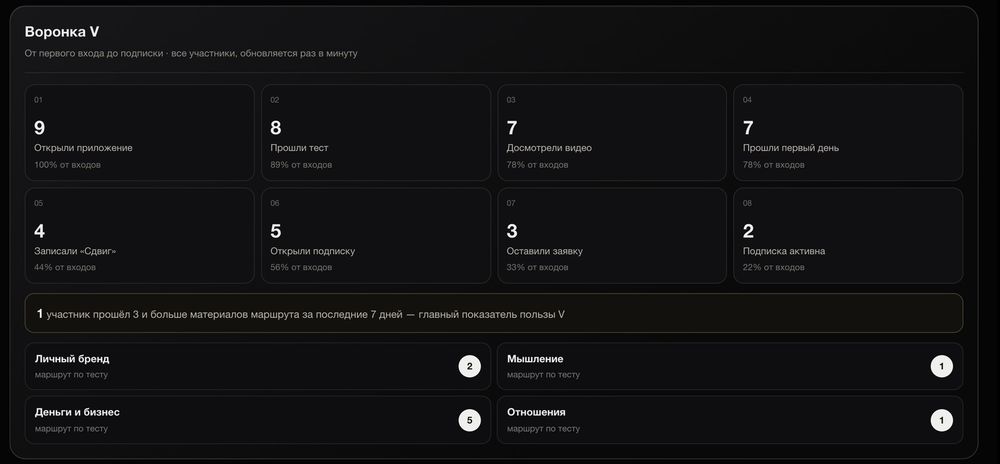This screenshot has height=464, width=1000.
Task: Select the 'Записали «Сдвиг»' stage card
Action: pyautogui.click(x=140, y=235)
